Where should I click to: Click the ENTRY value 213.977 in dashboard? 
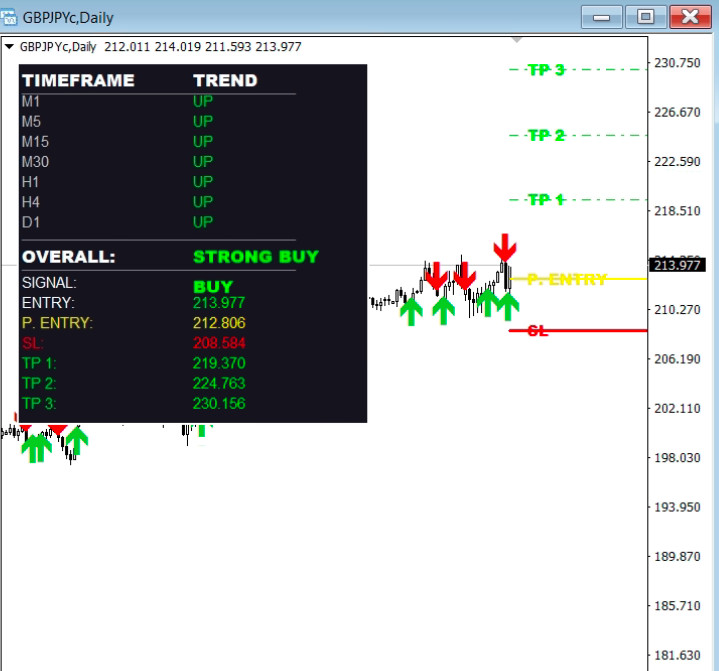click(219, 303)
